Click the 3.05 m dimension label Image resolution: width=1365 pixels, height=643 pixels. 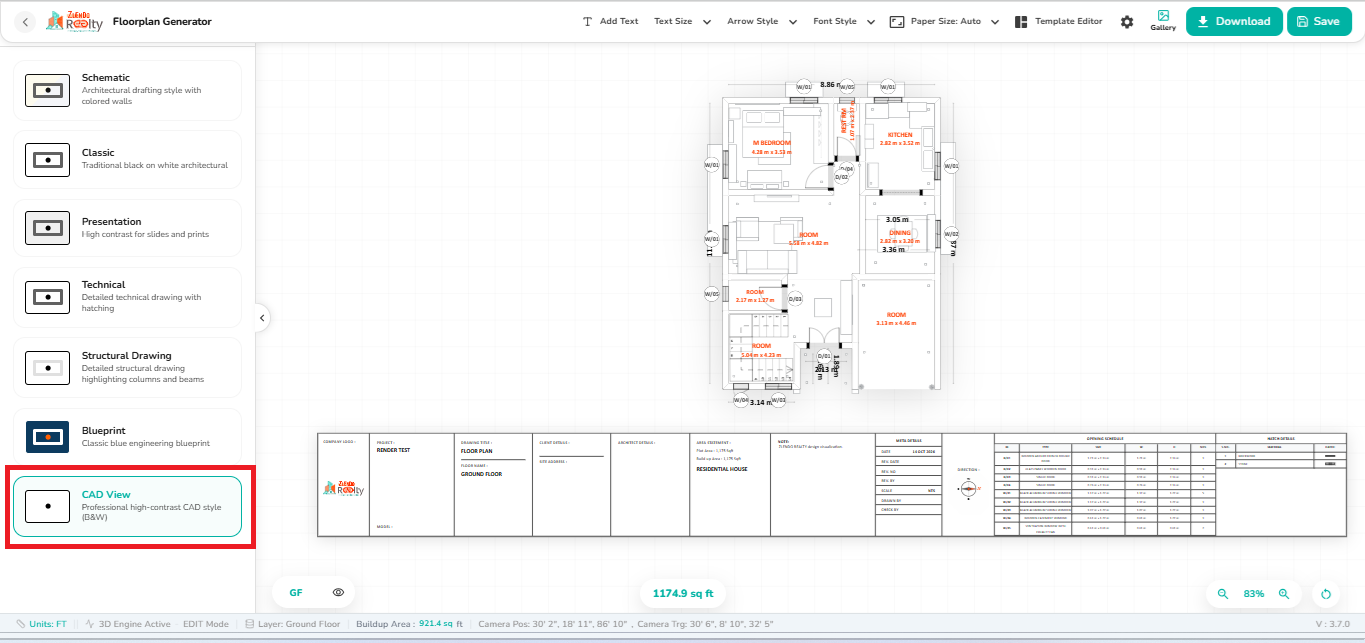(x=897, y=219)
